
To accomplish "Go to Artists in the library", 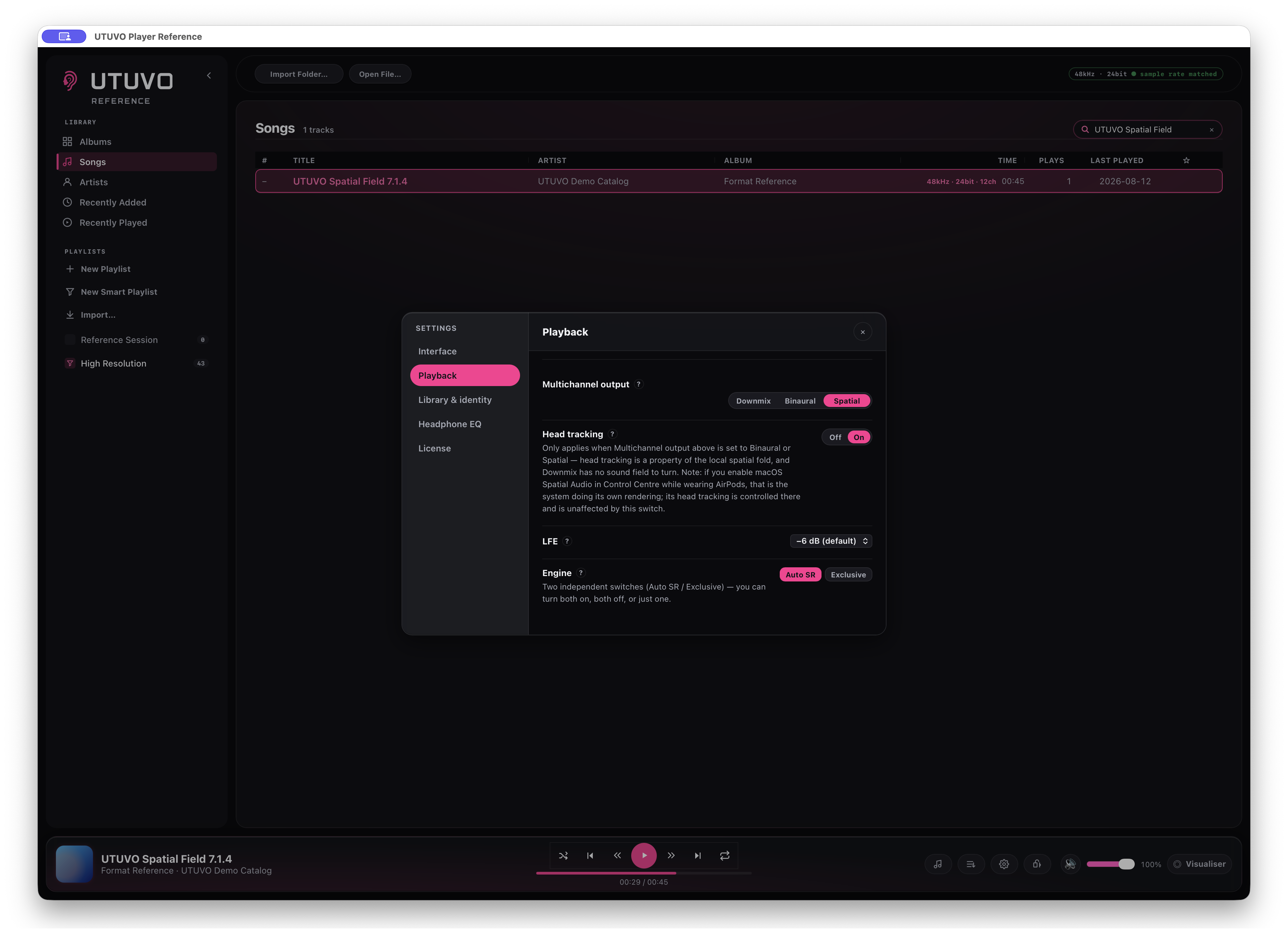I will (x=137, y=182).
